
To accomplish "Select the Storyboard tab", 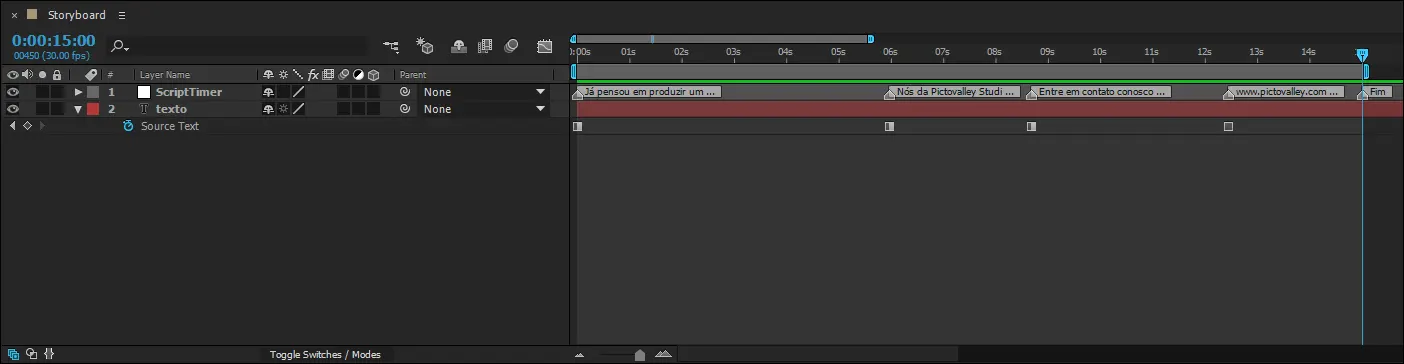I will 76,15.
